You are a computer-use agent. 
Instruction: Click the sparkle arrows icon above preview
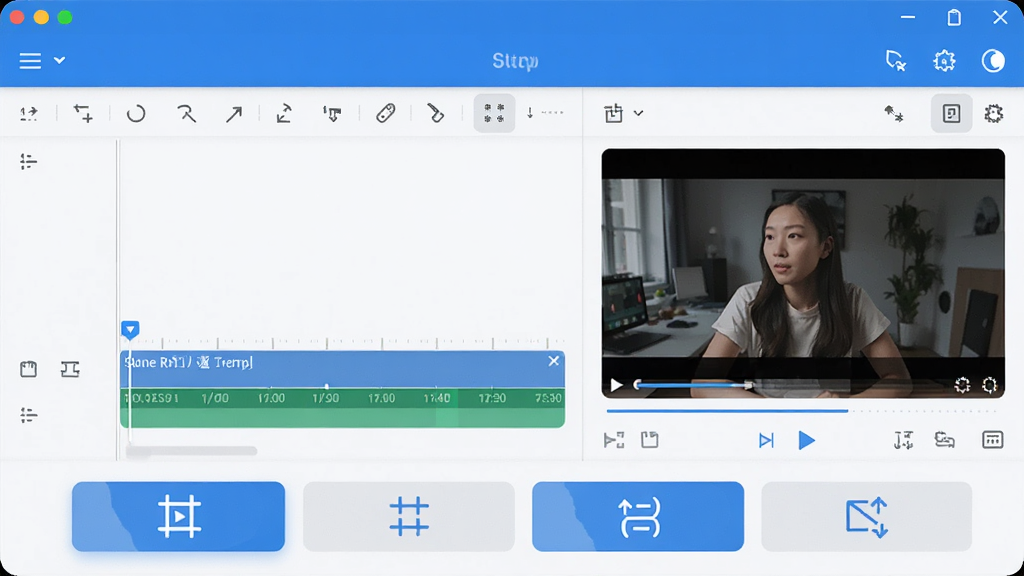tap(894, 114)
